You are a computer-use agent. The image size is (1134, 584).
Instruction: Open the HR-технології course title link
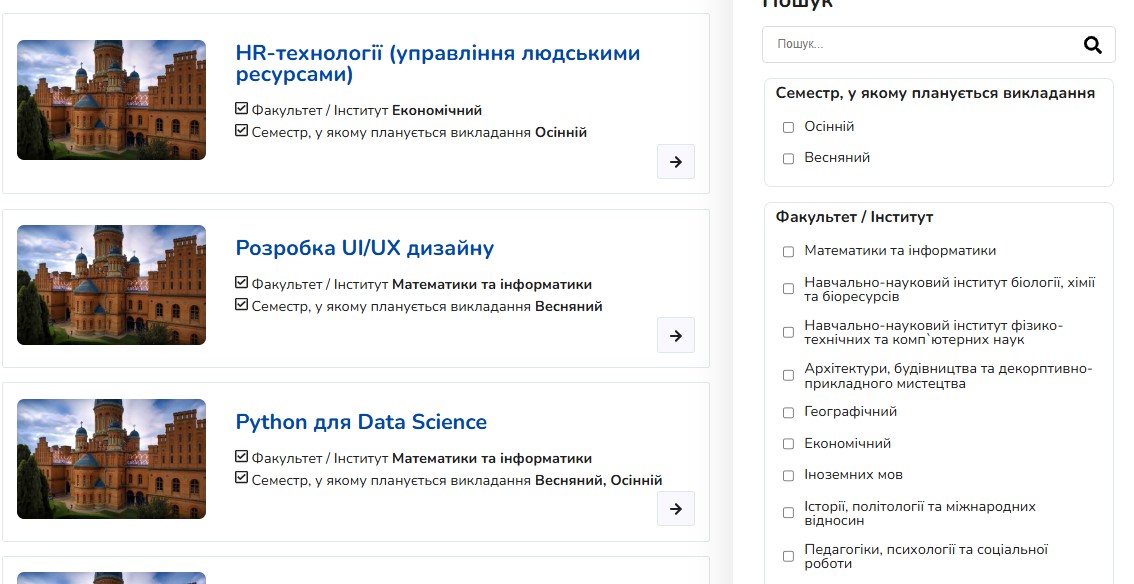(x=438, y=64)
